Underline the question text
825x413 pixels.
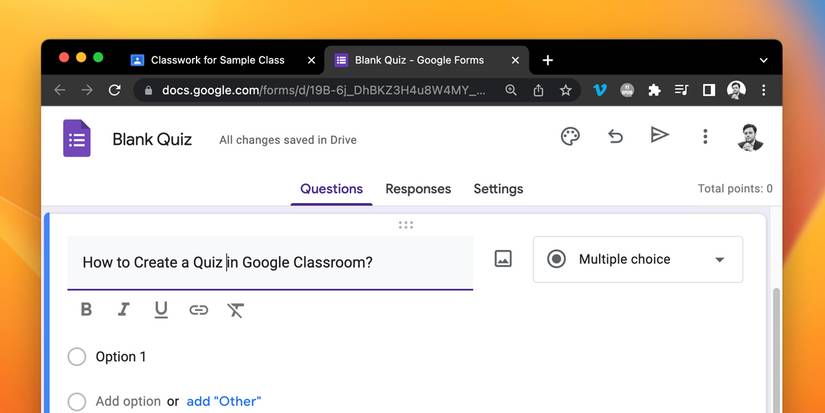pos(161,310)
